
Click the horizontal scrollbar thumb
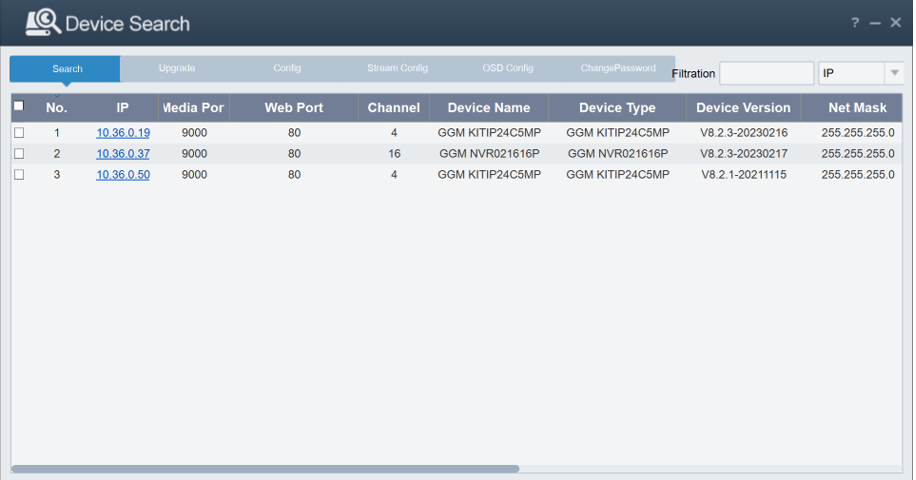pyautogui.click(x=265, y=469)
